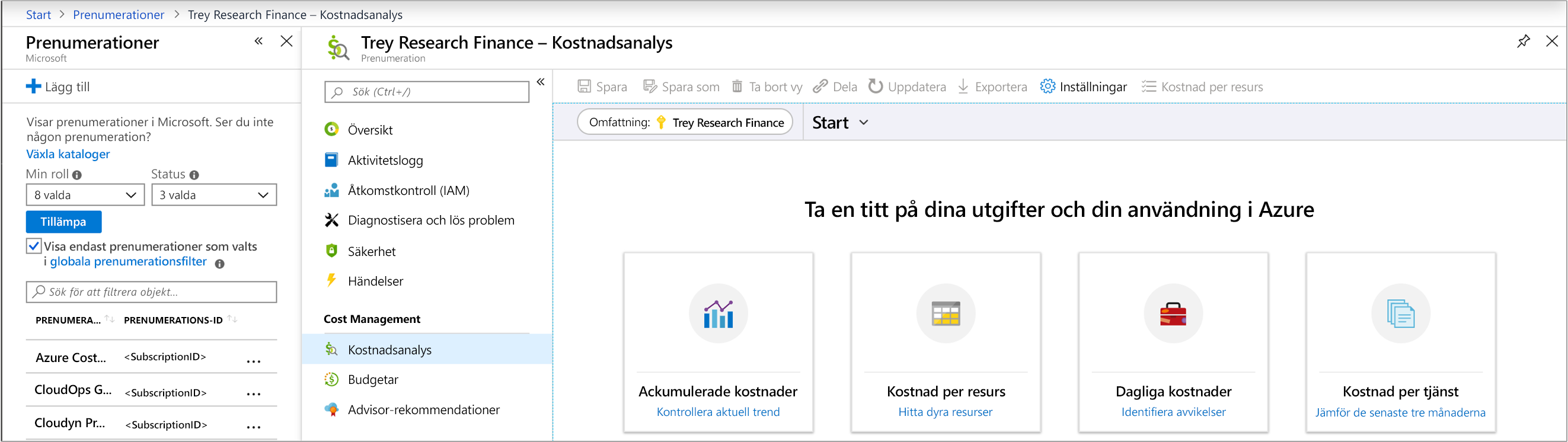Click Prenumerationer breadcrumb link
This screenshot has width=1568, height=442.
(x=119, y=15)
